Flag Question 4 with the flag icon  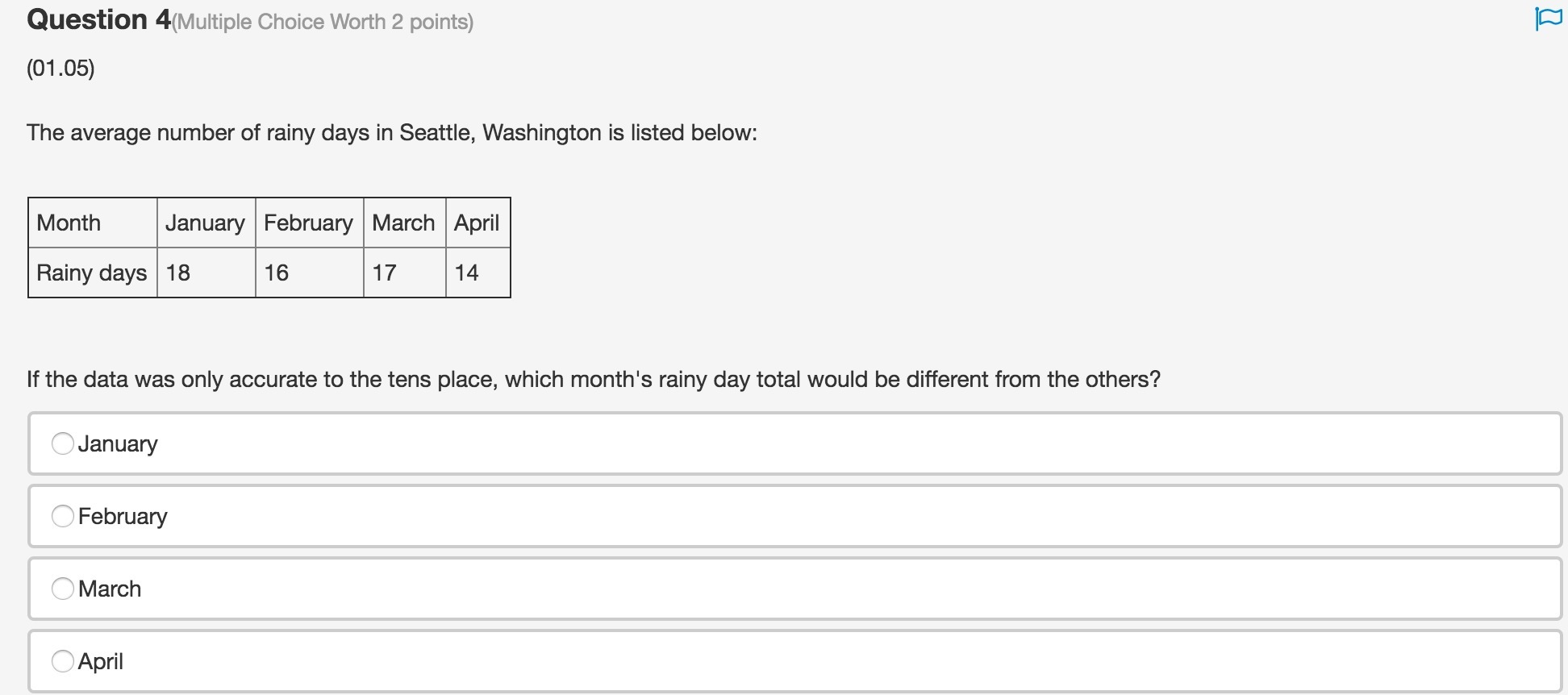click(1548, 19)
